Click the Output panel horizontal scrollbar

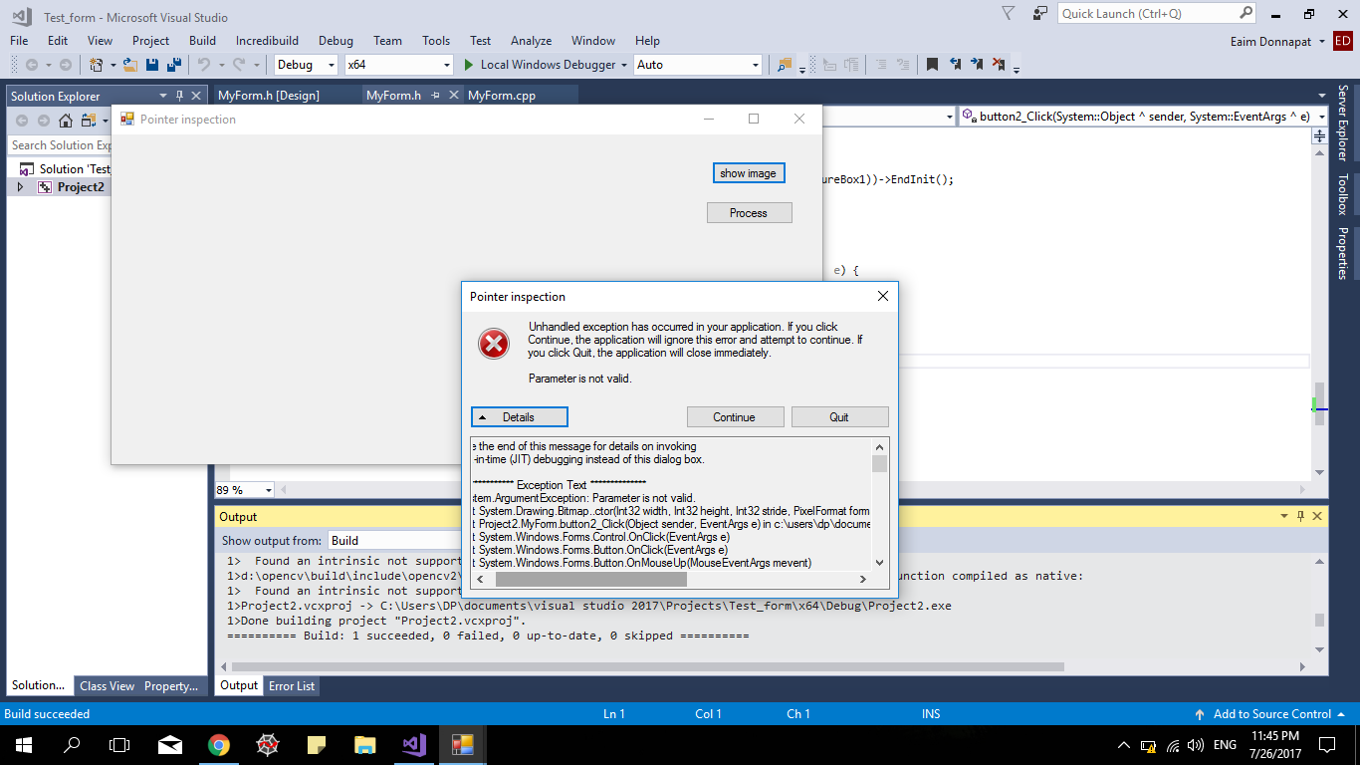[x=647, y=666]
